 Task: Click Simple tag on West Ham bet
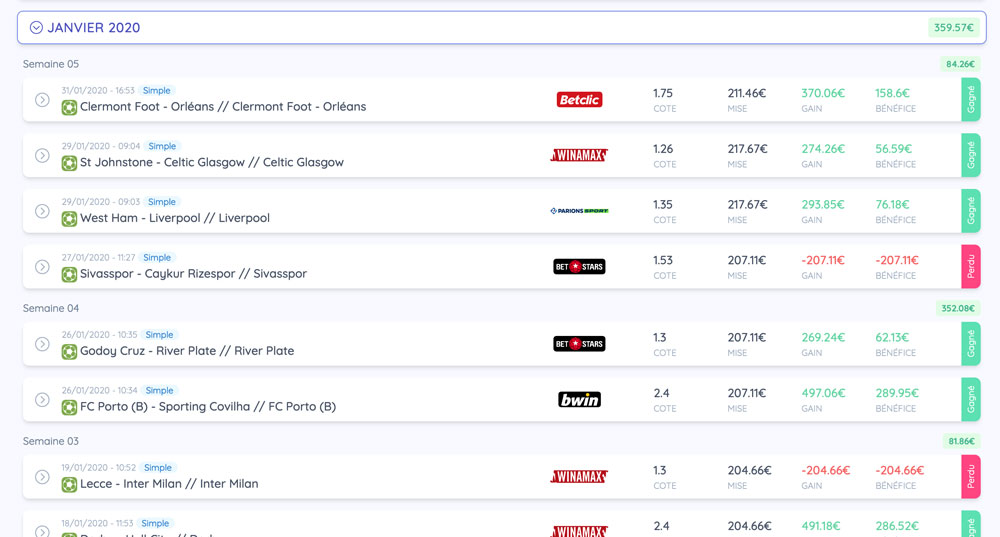click(x=161, y=202)
